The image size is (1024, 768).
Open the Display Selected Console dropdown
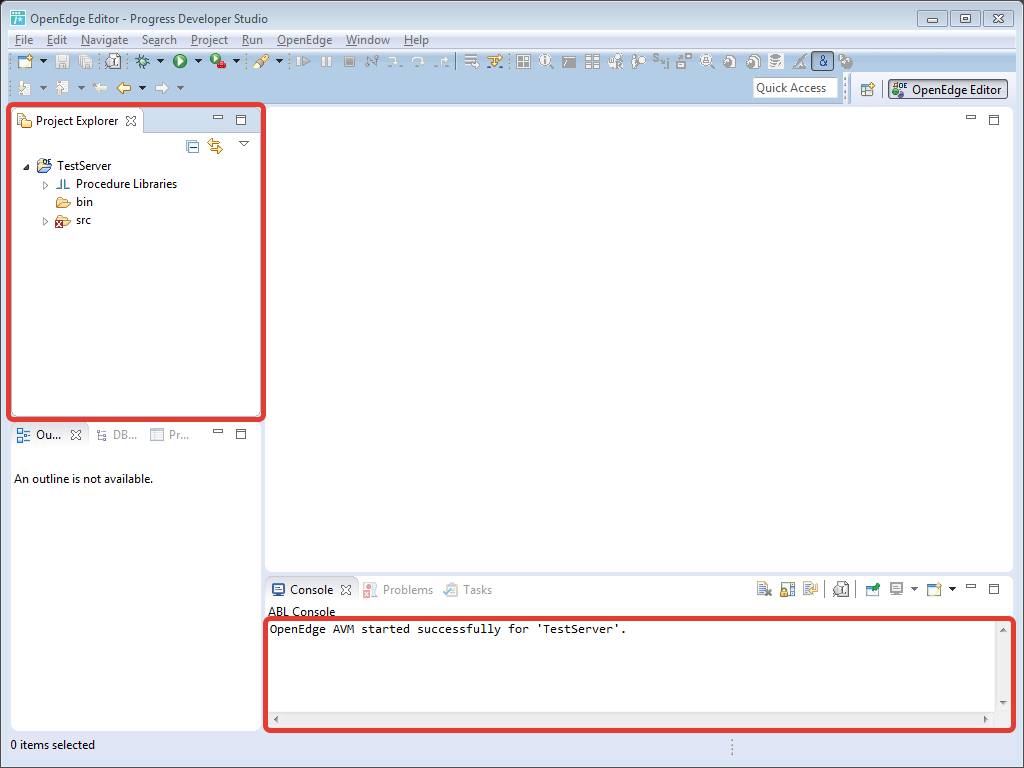point(914,589)
